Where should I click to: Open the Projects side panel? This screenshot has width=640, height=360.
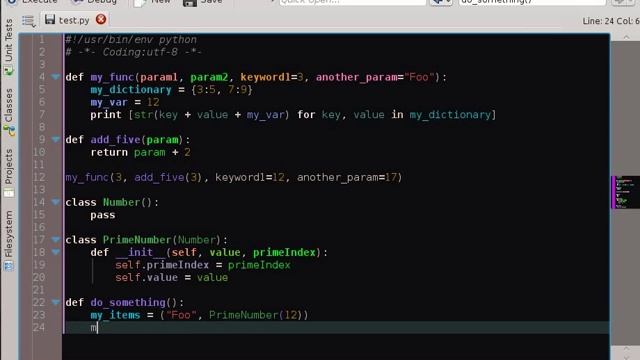[x=9, y=173]
